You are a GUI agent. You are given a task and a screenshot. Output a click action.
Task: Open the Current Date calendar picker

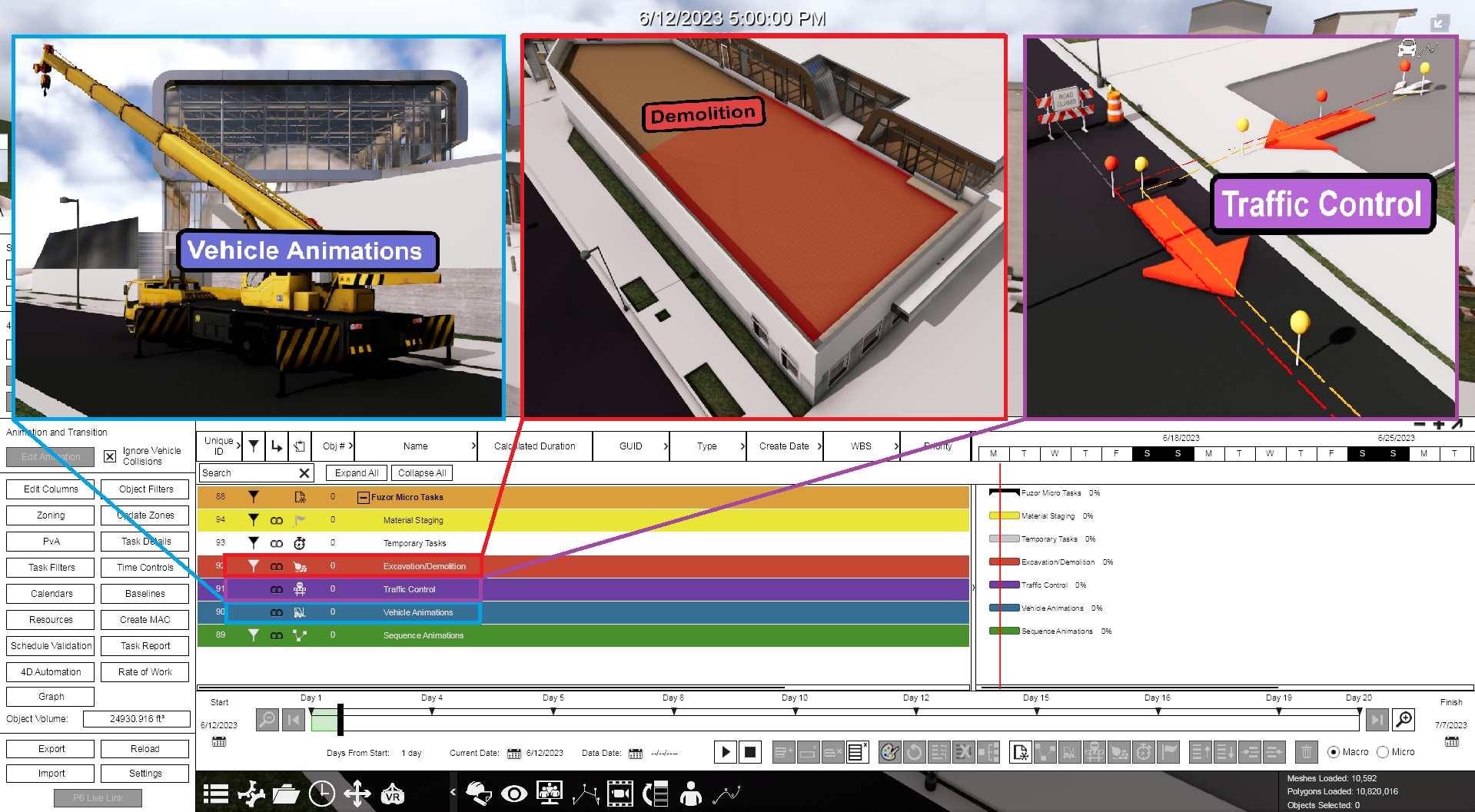click(x=513, y=754)
